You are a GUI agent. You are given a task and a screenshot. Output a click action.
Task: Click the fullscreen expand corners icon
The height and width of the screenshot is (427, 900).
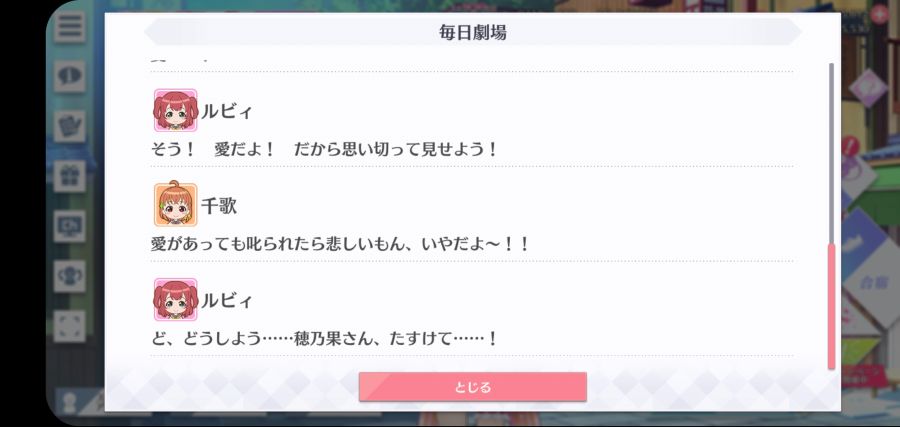[x=69, y=326]
